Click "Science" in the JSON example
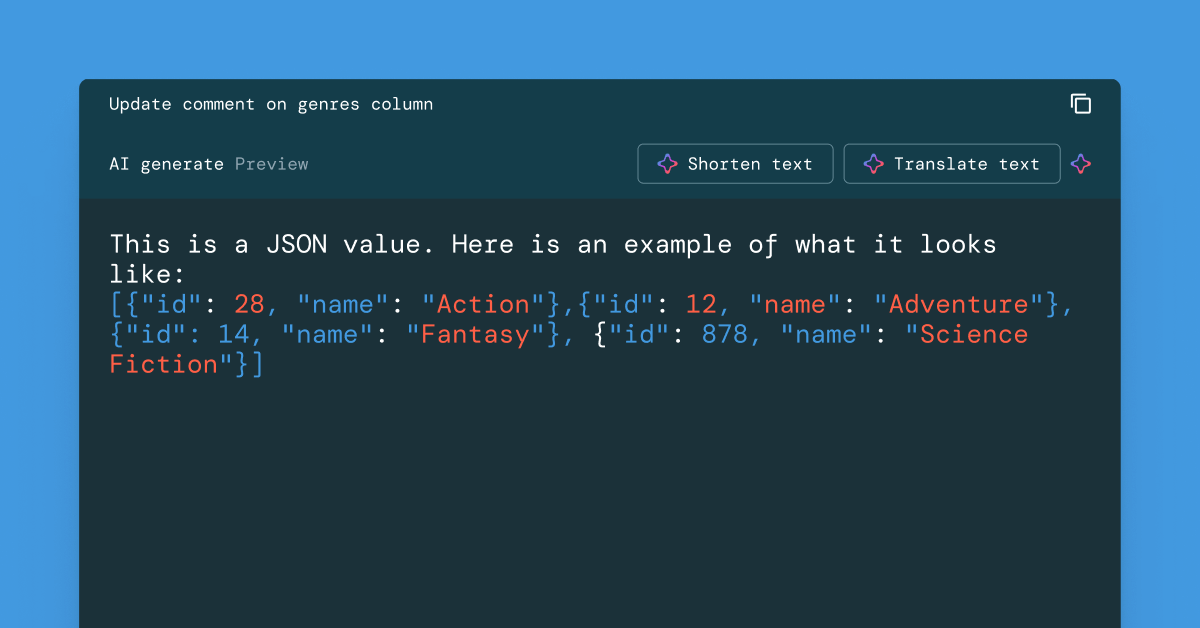The image size is (1200, 628). click(x=974, y=334)
